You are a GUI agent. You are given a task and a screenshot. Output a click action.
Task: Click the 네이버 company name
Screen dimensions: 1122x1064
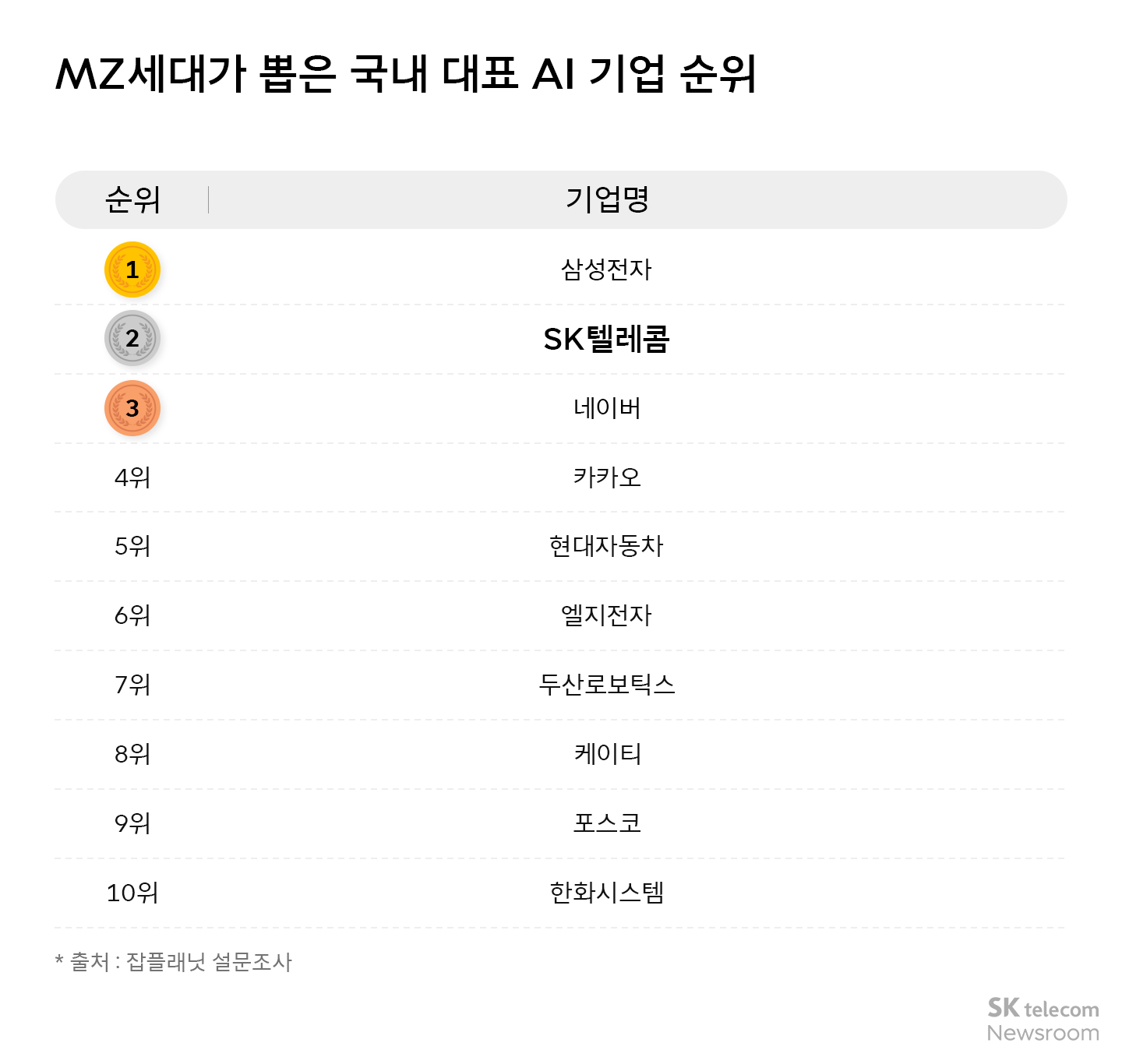(x=606, y=408)
